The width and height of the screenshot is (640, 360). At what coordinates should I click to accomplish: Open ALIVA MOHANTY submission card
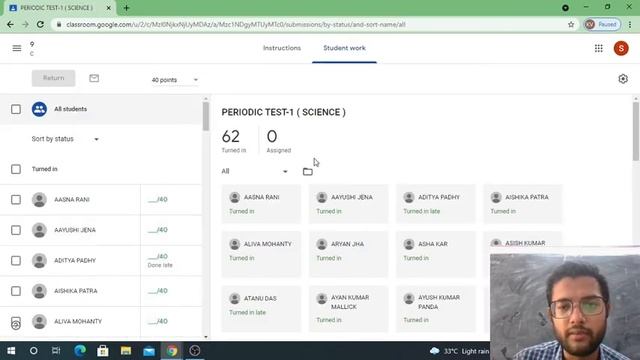261,254
